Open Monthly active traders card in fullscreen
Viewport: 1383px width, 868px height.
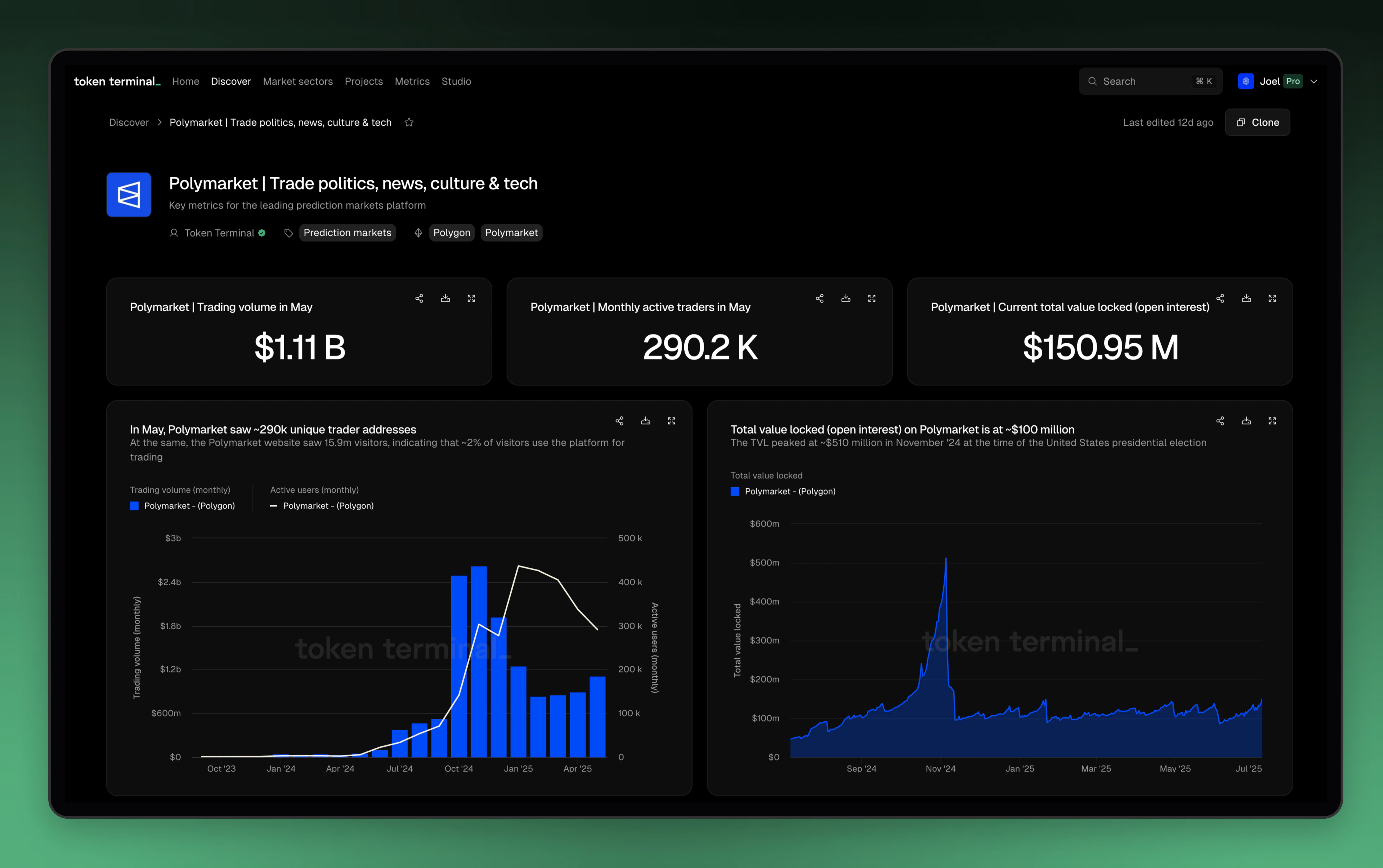coord(872,299)
